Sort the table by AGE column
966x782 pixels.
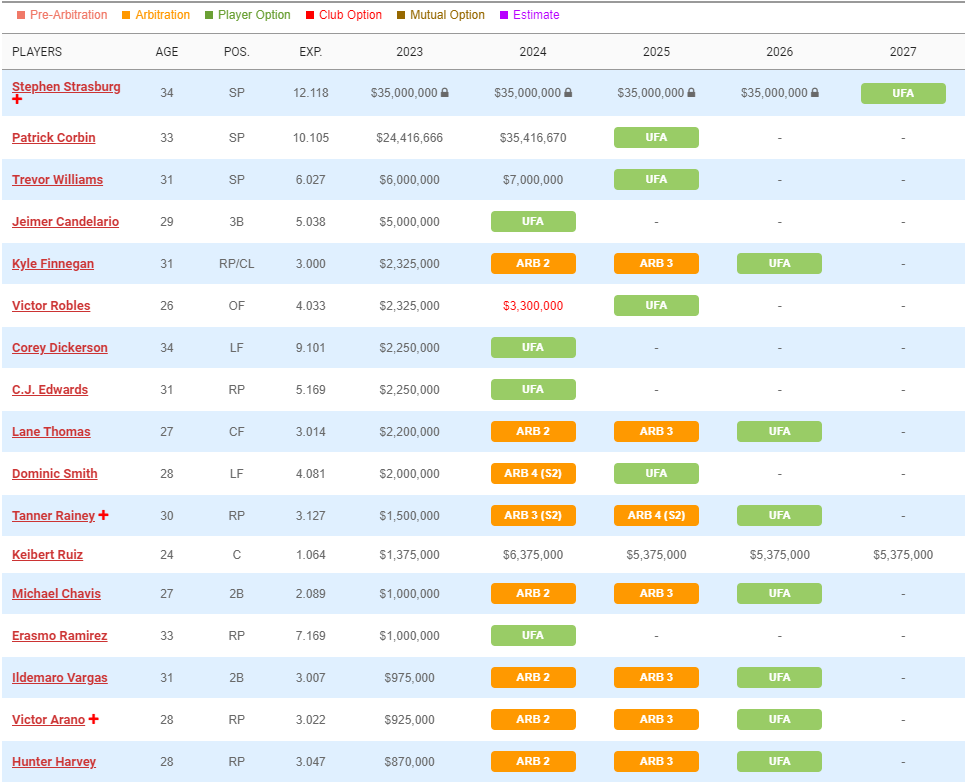pos(167,52)
